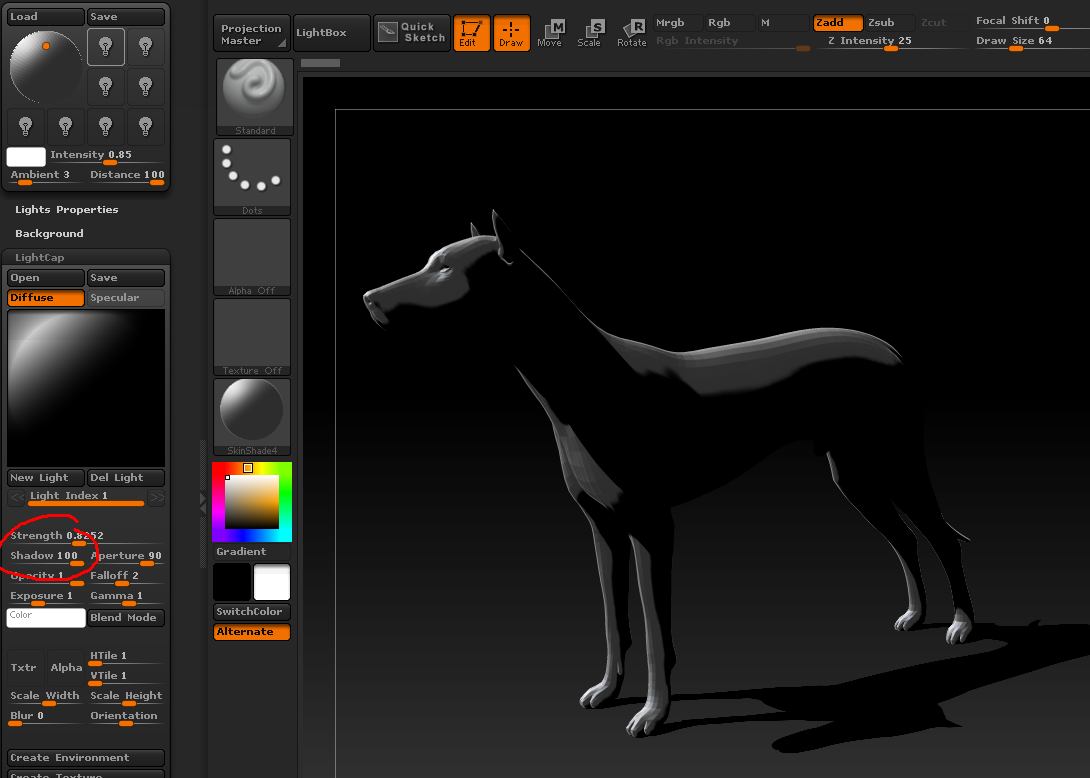Open the Blend Mode dropdown
Viewport: 1090px width, 778px height.
click(x=126, y=617)
